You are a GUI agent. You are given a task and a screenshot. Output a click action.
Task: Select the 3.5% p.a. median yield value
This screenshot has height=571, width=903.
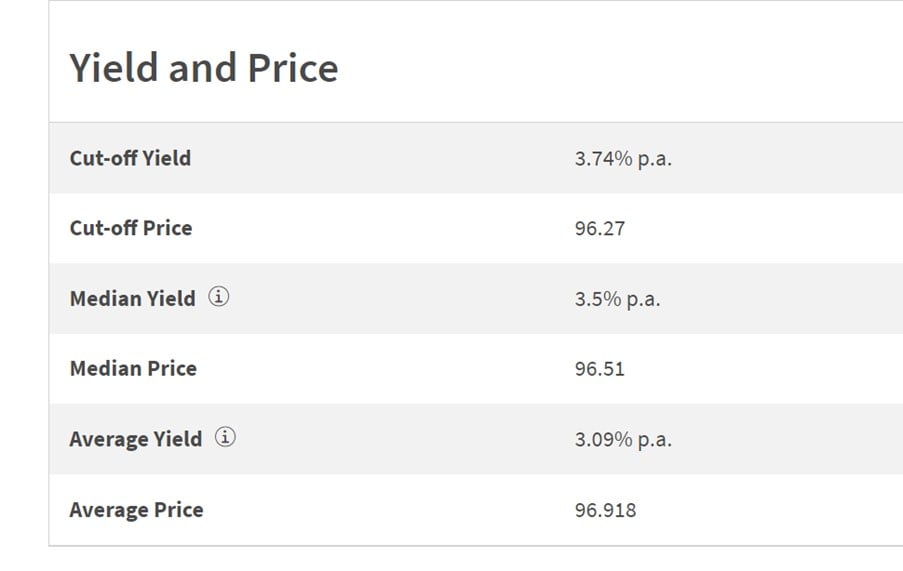(x=617, y=299)
